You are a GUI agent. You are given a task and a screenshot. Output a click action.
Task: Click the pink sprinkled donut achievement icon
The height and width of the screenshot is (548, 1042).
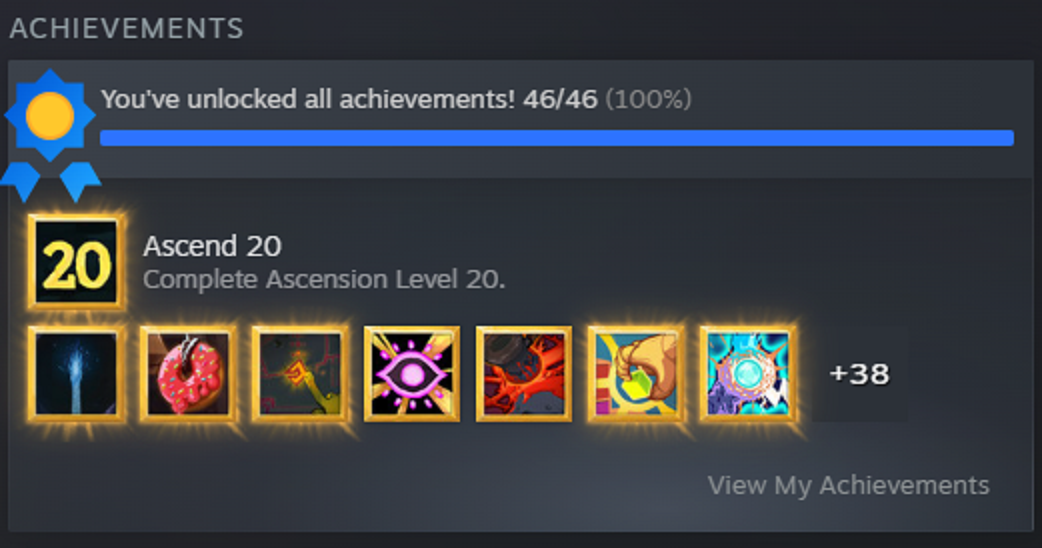click(x=188, y=373)
